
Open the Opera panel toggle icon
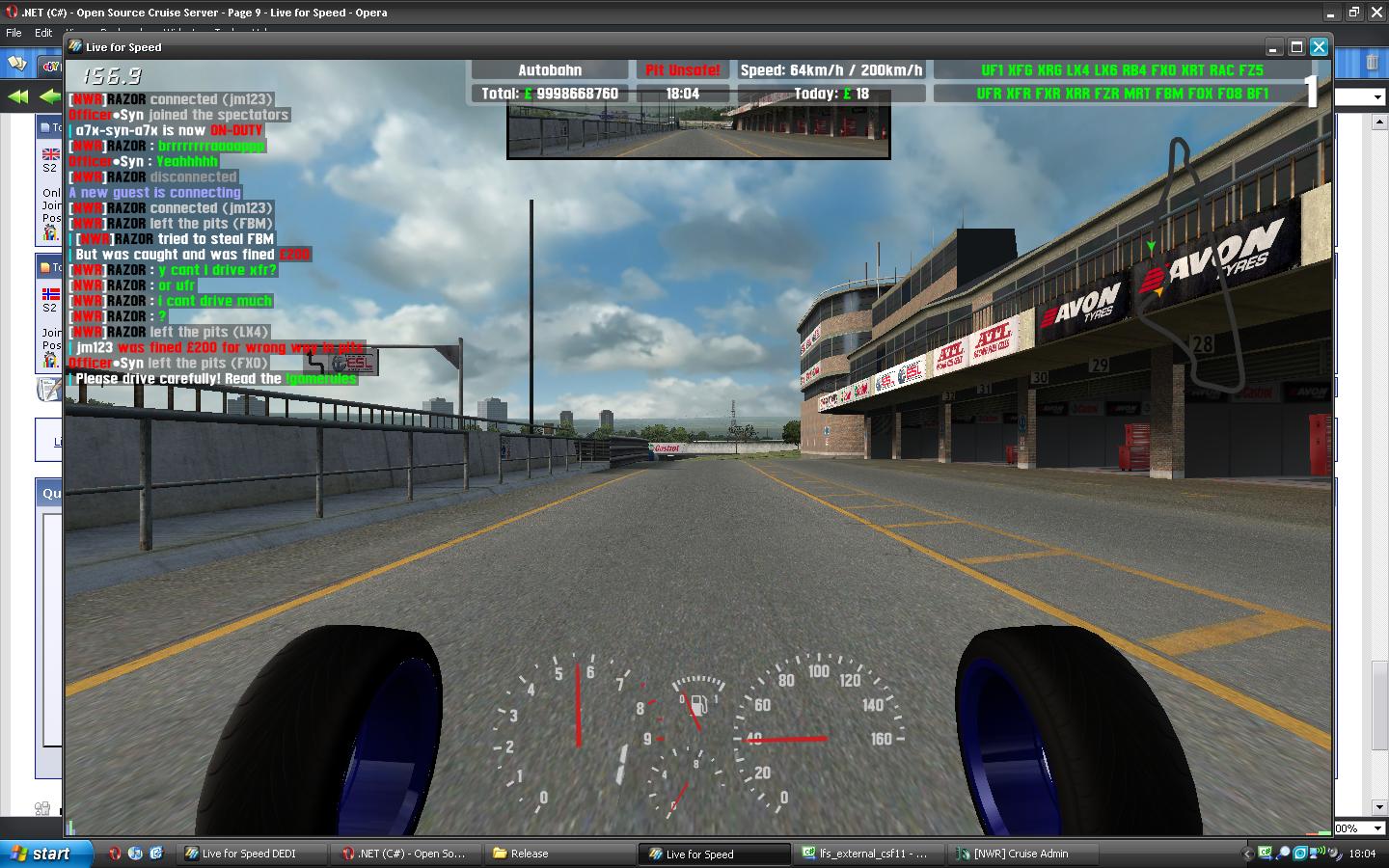(16, 64)
